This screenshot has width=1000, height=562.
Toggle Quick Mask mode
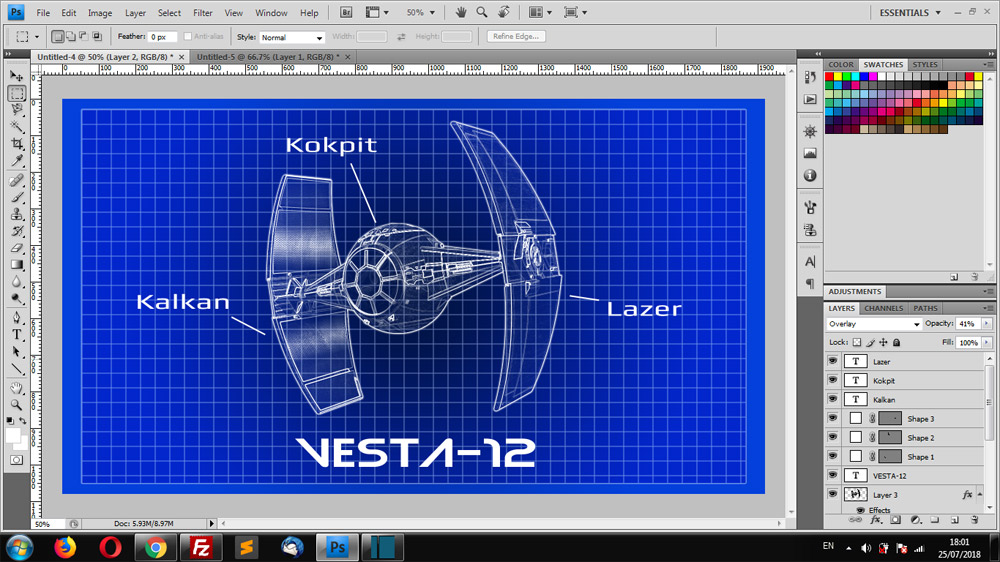[17, 460]
